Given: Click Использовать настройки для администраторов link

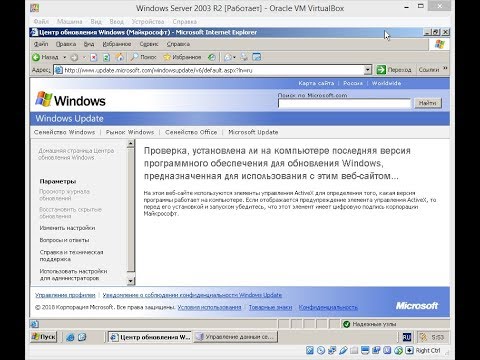Looking at the screenshot, I should tap(73, 274).
